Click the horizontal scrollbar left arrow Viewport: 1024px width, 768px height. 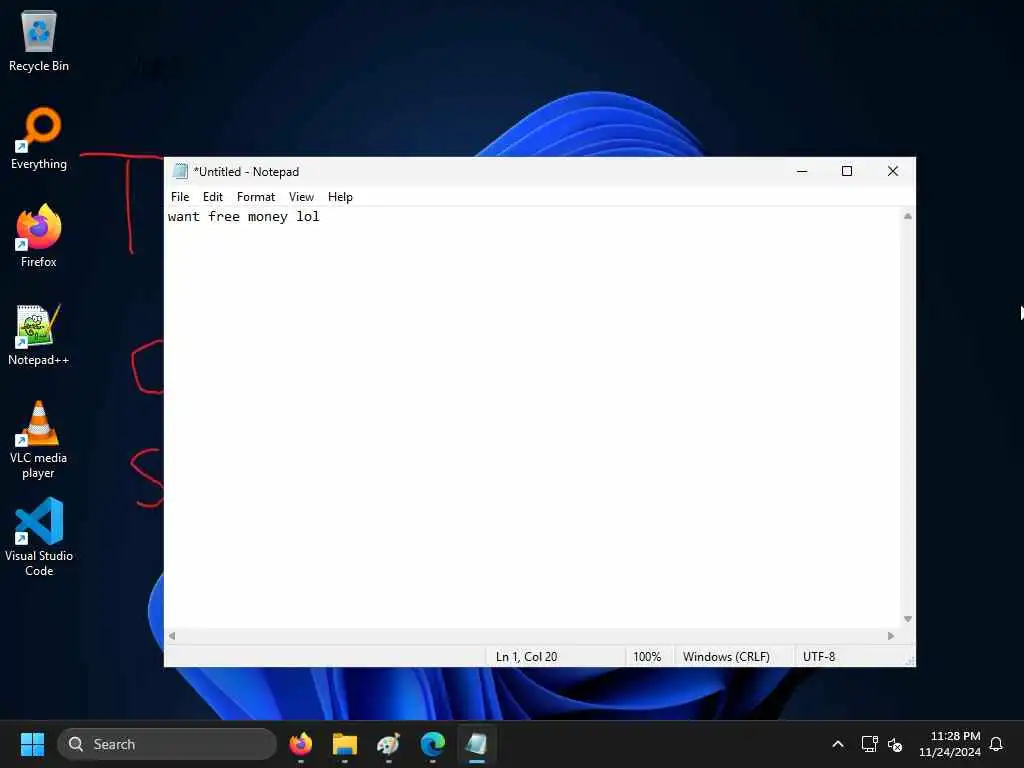pos(172,635)
